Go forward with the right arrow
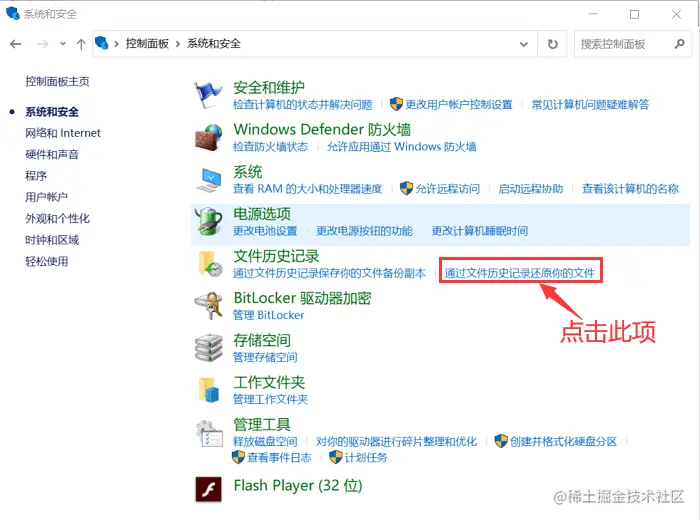The image size is (700, 520). 42,44
